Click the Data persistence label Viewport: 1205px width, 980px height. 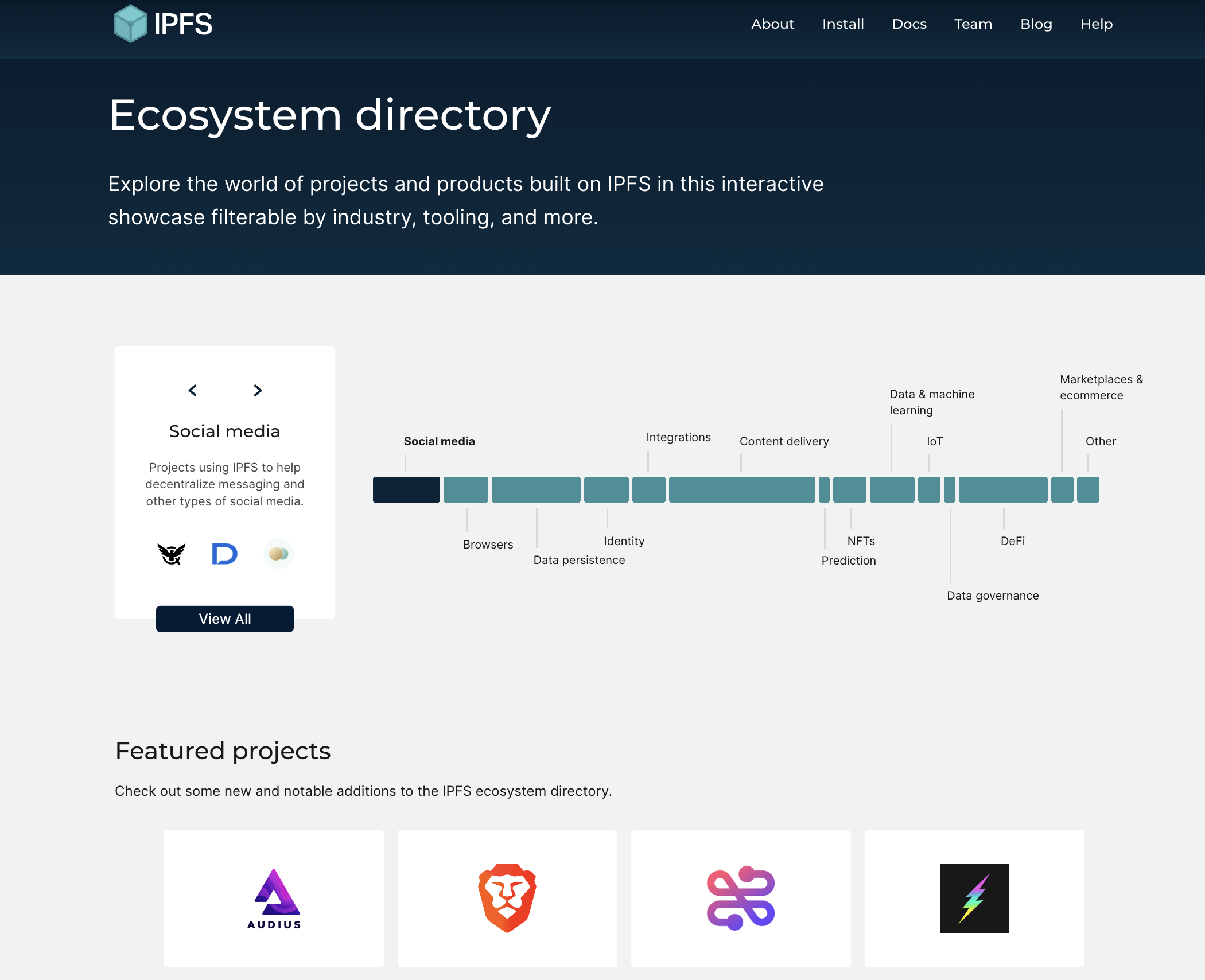tap(580, 560)
